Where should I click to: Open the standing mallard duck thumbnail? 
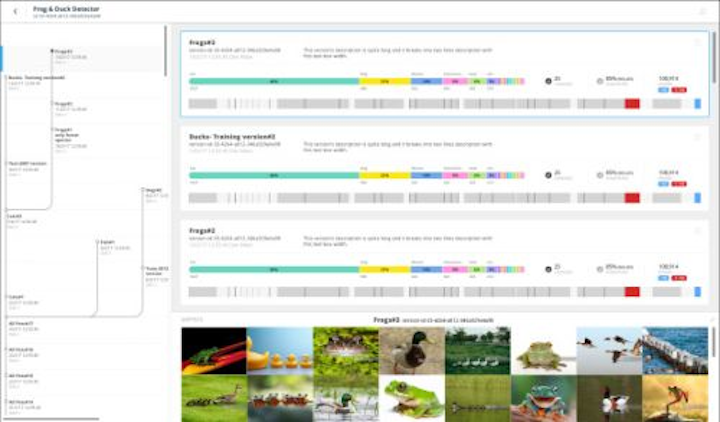(x=411, y=350)
